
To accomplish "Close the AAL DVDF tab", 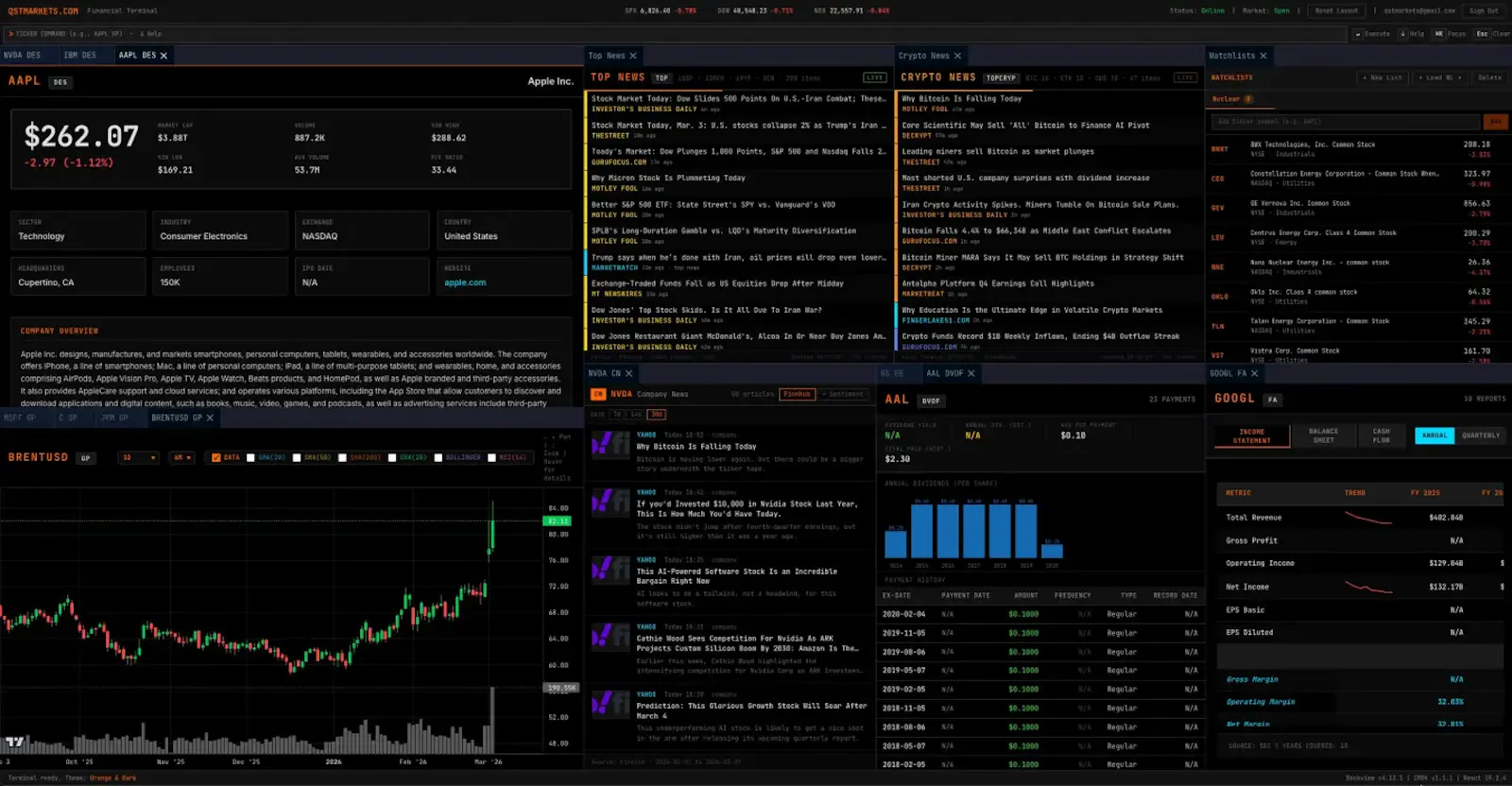I will (971, 373).
